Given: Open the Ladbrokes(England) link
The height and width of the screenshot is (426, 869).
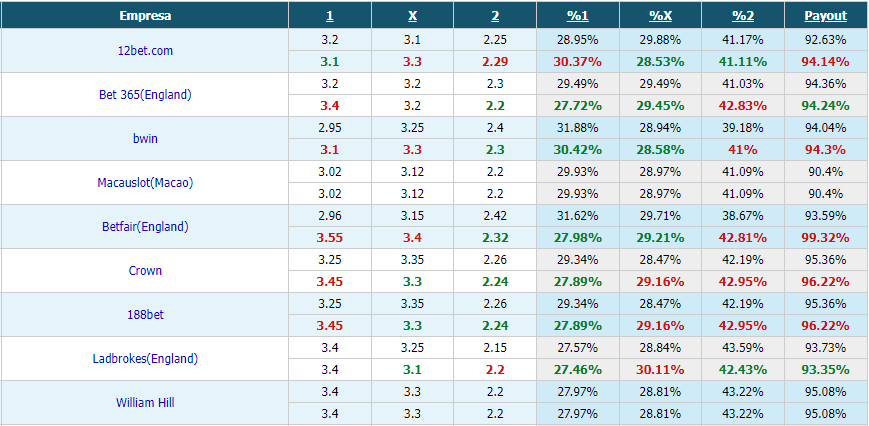Looking at the screenshot, I should [x=145, y=359].
